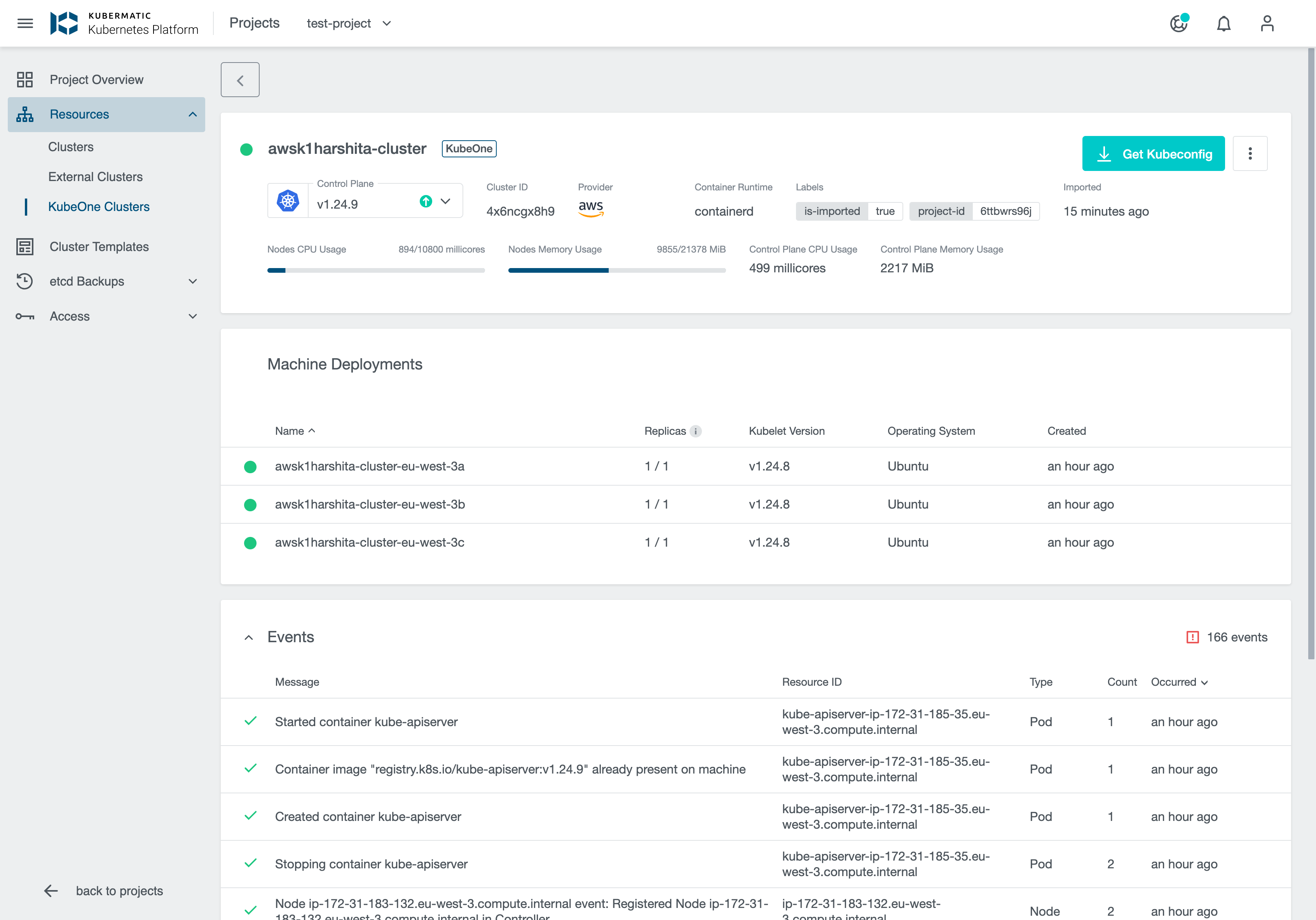This screenshot has width=1316, height=920.
Task: Click the control plane upgrade available icon
Action: pos(425,202)
